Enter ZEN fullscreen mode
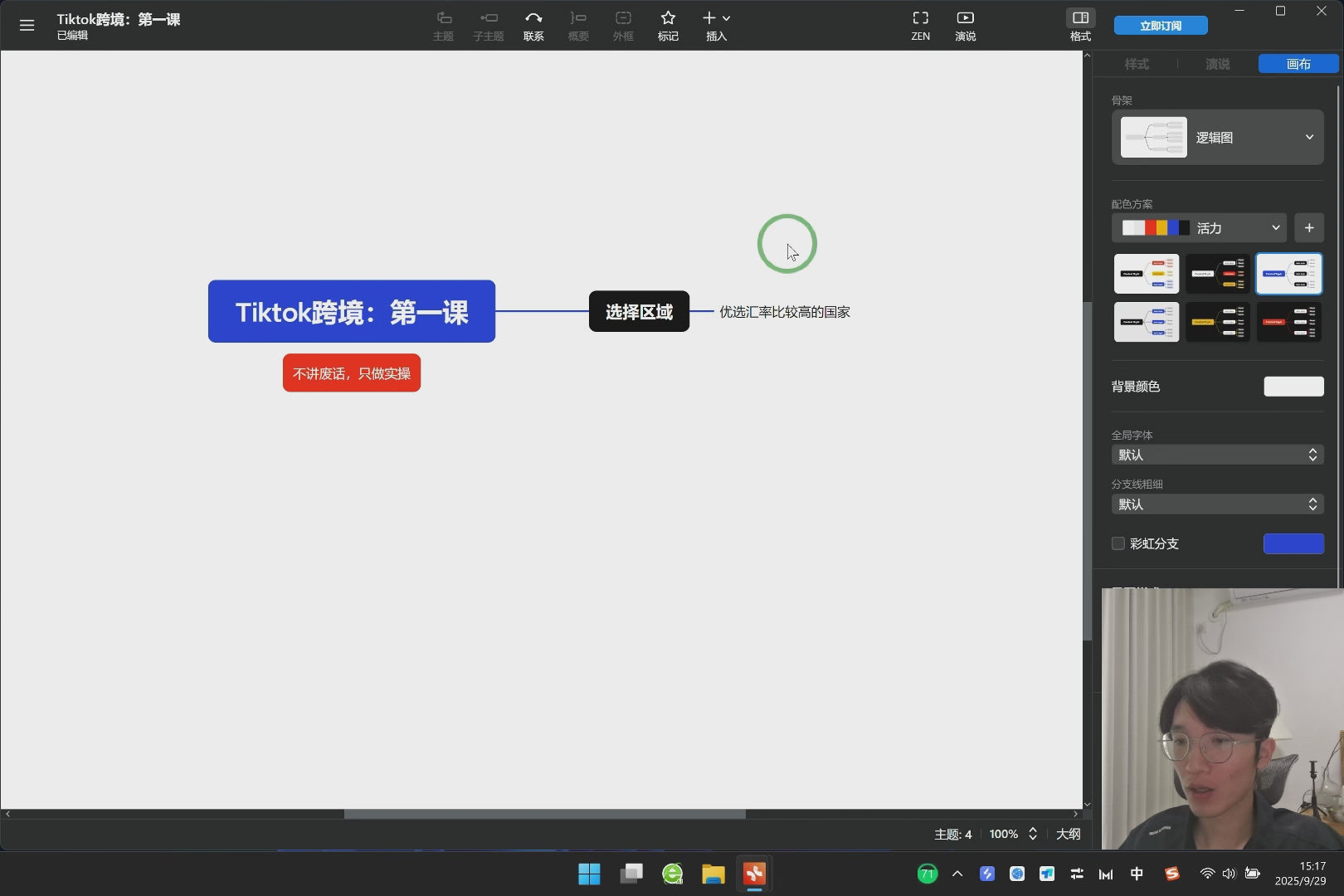Image resolution: width=1344 pixels, height=896 pixels. coord(920,25)
